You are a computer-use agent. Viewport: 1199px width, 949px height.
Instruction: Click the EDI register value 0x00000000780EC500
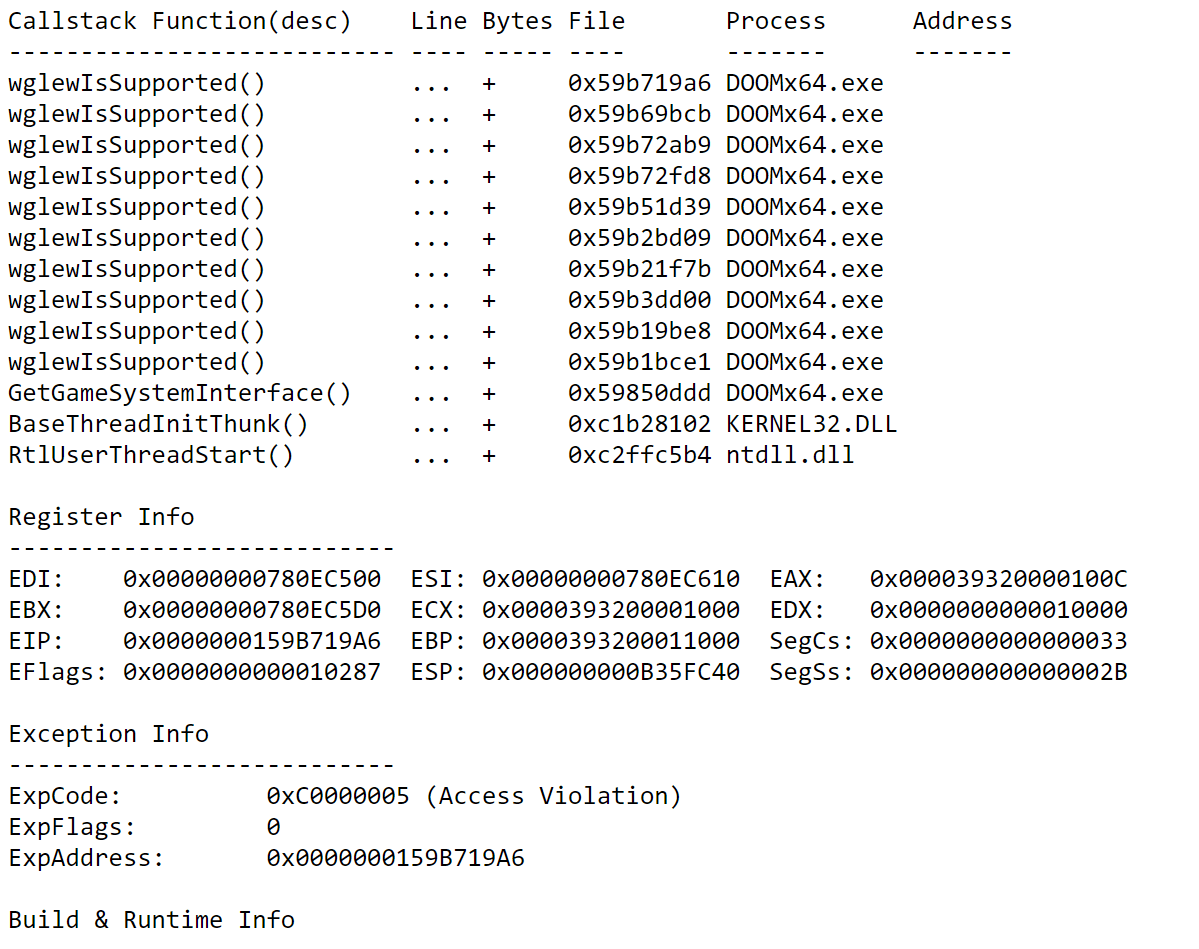(252, 579)
